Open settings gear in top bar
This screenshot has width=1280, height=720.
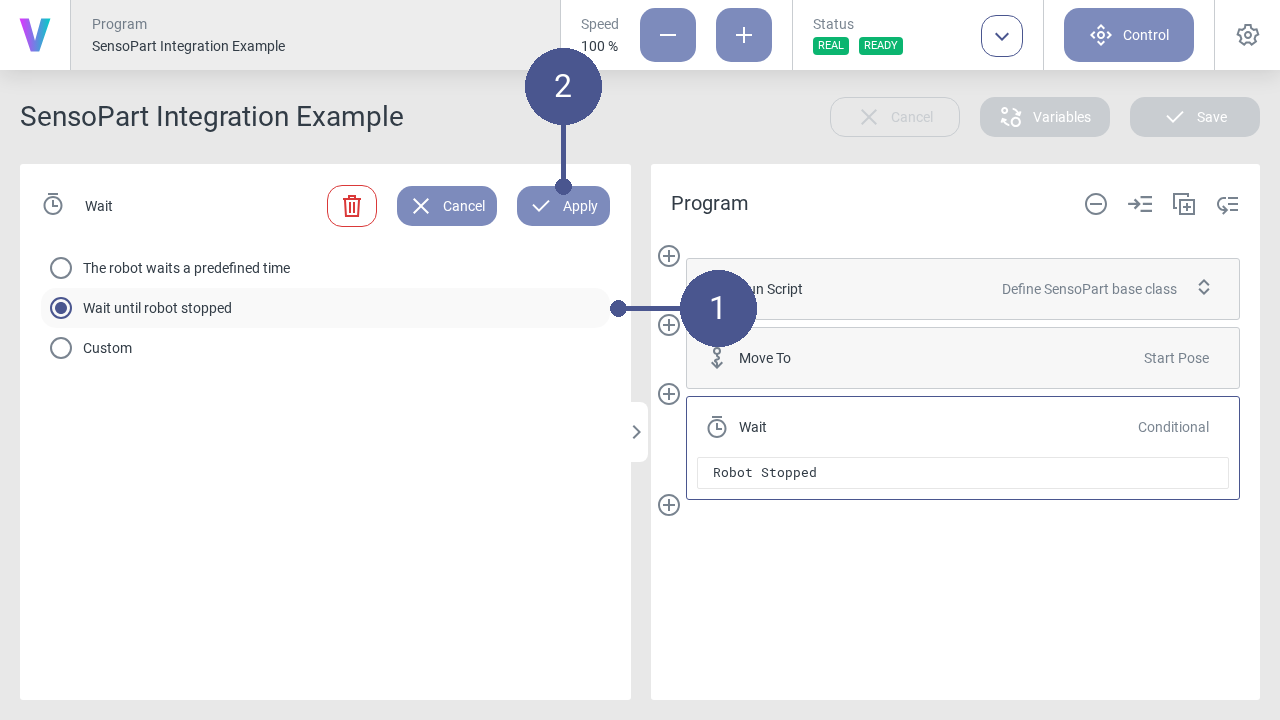coord(1247,35)
